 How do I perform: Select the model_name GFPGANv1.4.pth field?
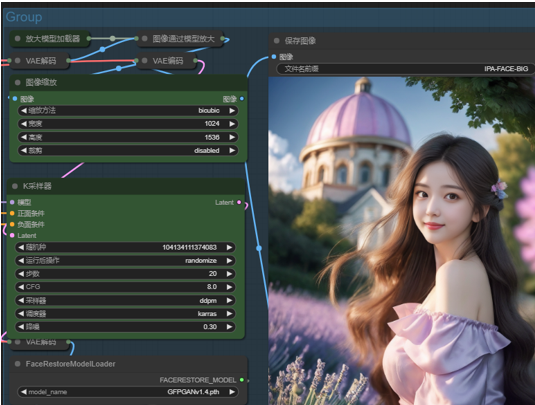coord(128,392)
